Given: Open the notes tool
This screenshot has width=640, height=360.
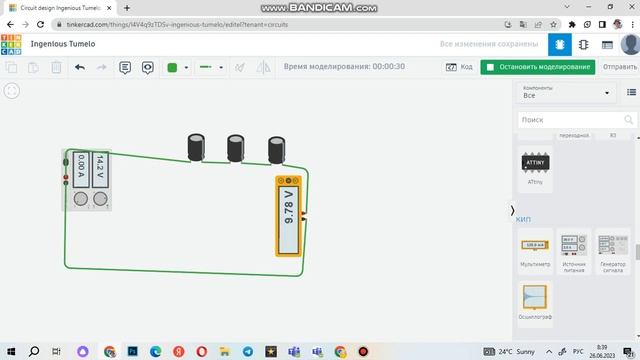Looking at the screenshot, I should [x=125, y=67].
